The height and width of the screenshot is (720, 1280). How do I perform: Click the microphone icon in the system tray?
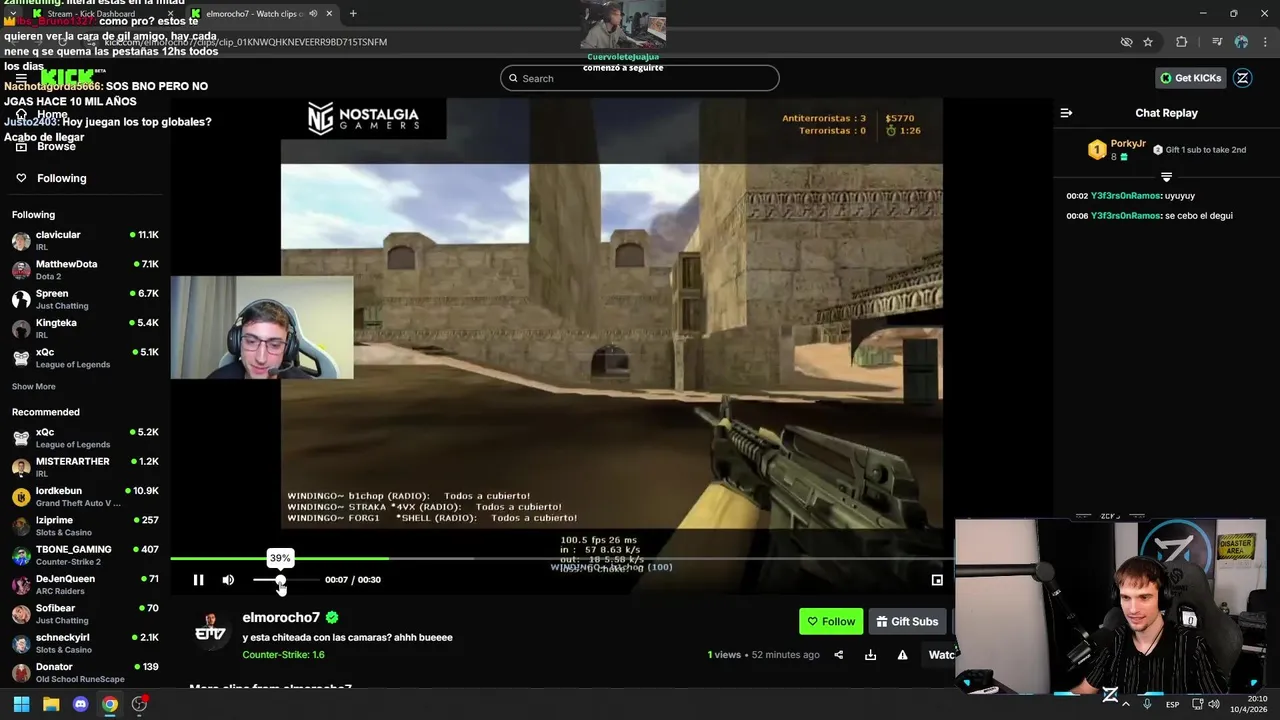coord(1147,704)
